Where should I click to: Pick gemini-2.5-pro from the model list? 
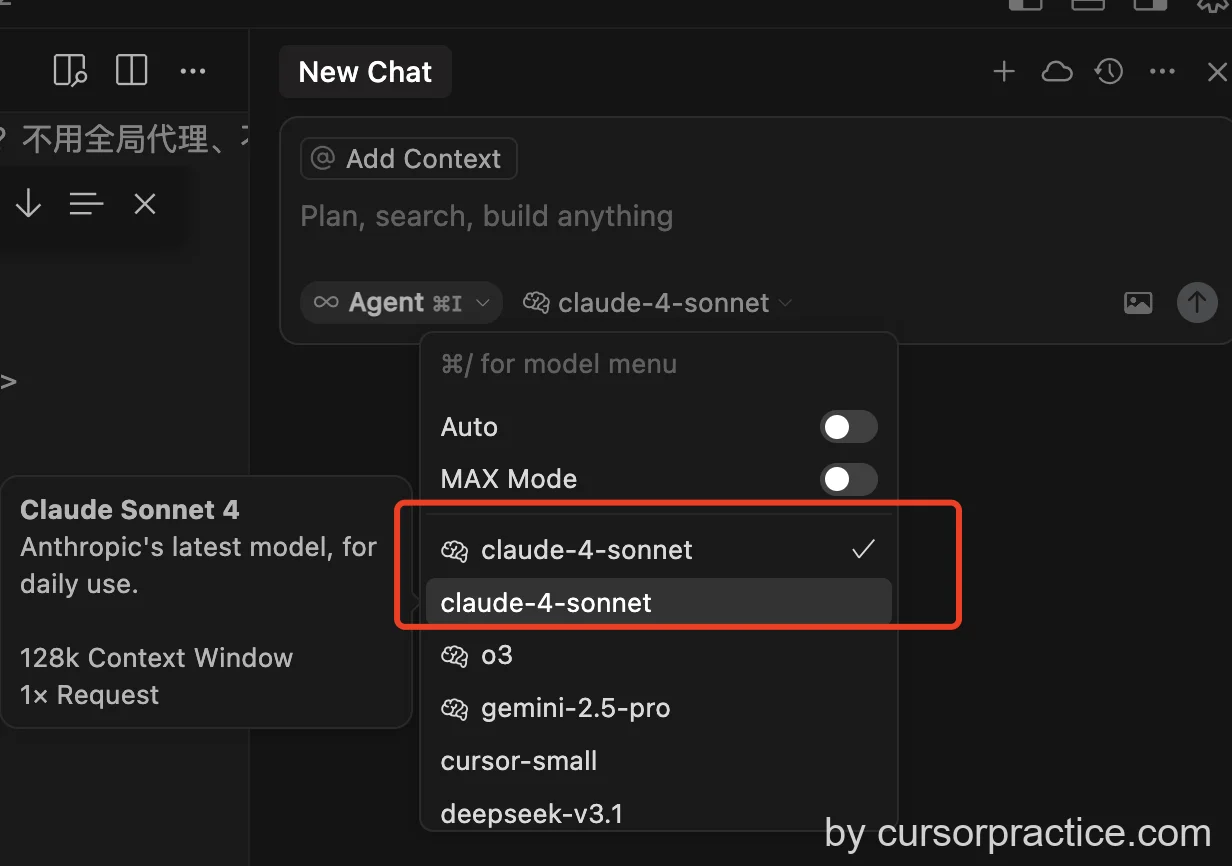click(659, 708)
